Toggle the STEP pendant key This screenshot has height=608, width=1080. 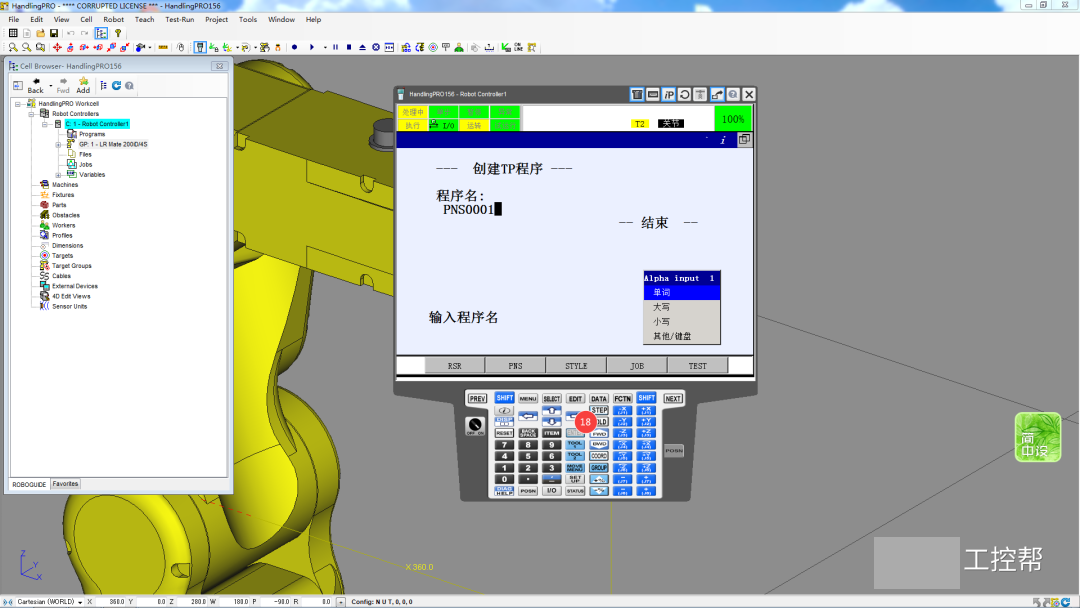pos(599,410)
